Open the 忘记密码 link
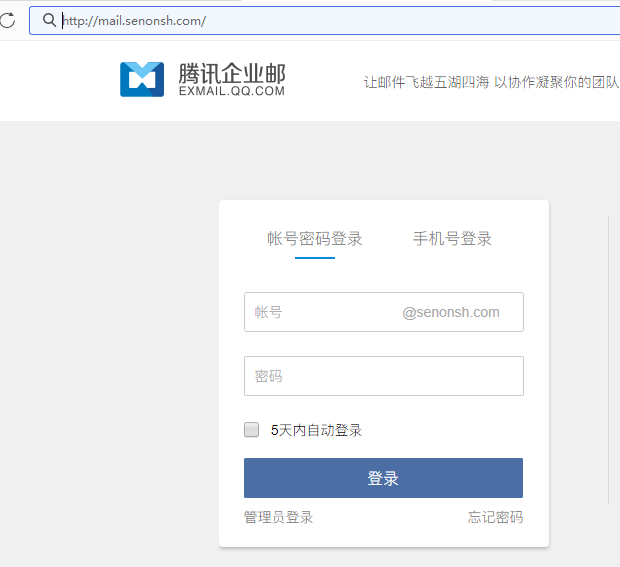The width and height of the screenshot is (620, 567). click(x=495, y=517)
